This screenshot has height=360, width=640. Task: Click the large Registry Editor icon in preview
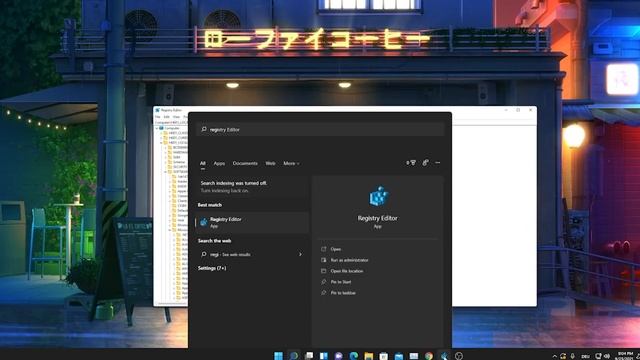coord(378,196)
